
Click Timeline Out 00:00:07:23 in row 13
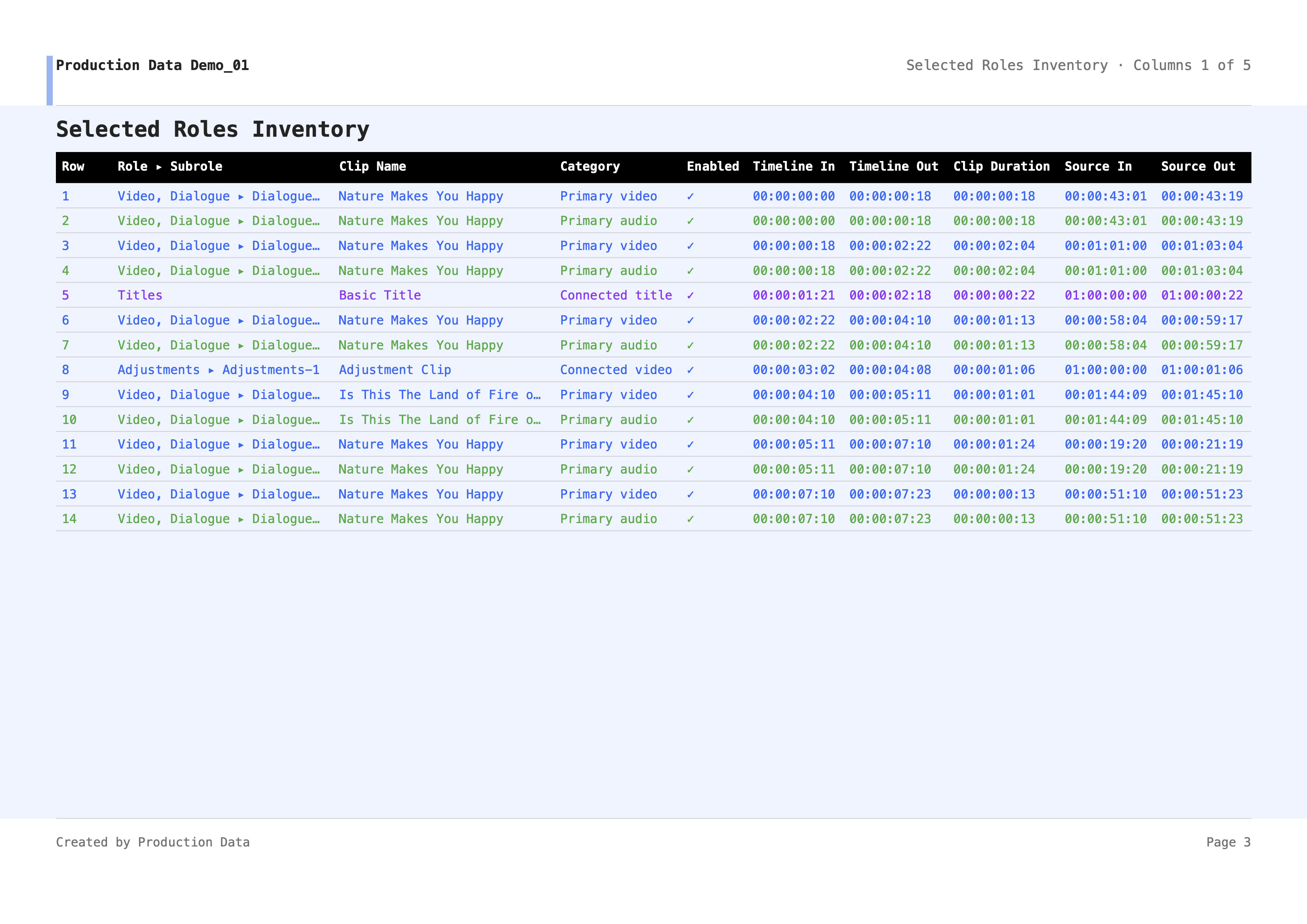click(x=890, y=494)
